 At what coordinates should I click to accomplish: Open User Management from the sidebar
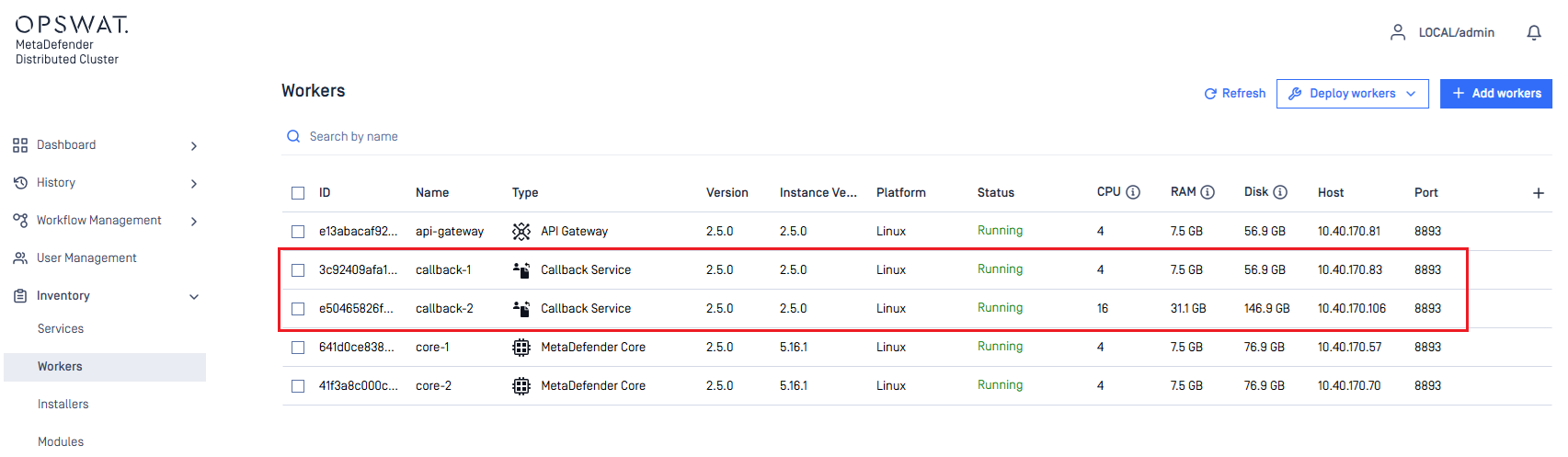[86, 258]
